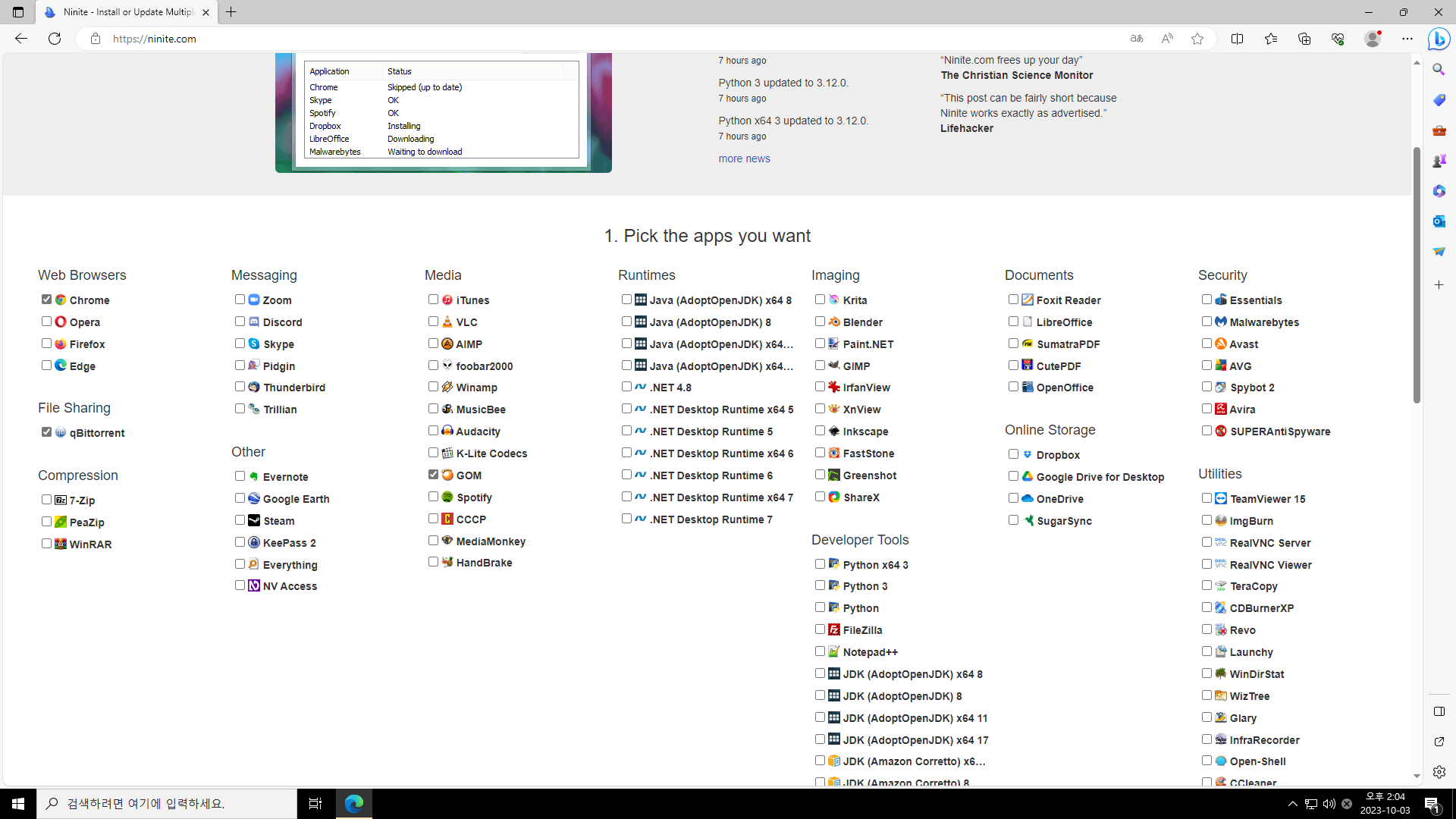Screen dimensions: 1456x819
Task: Click the Thunderbird icon
Action: (254, 388)
